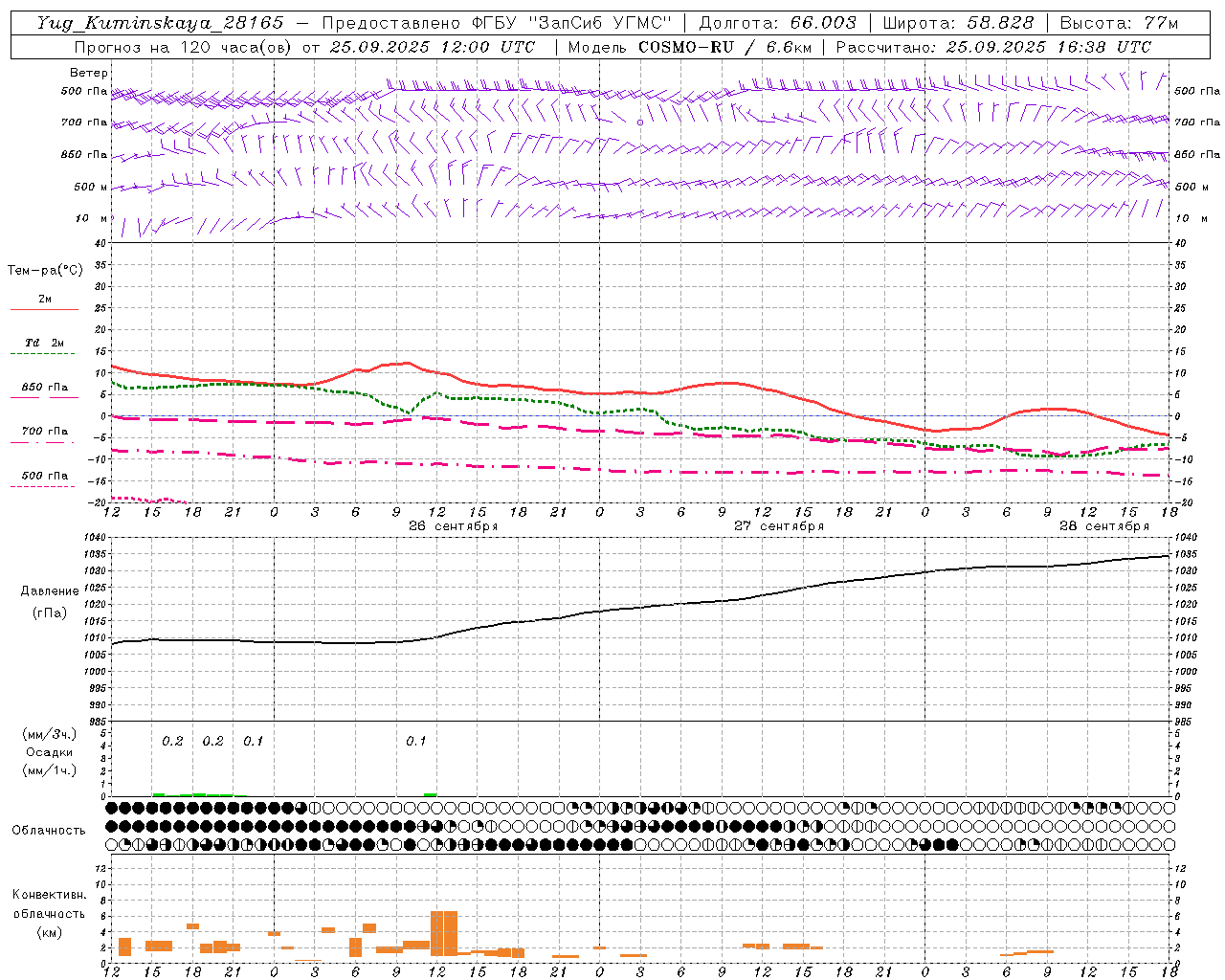Click the 'Ветер' wind panel label
1225x980 pixels.
(89, 73)
